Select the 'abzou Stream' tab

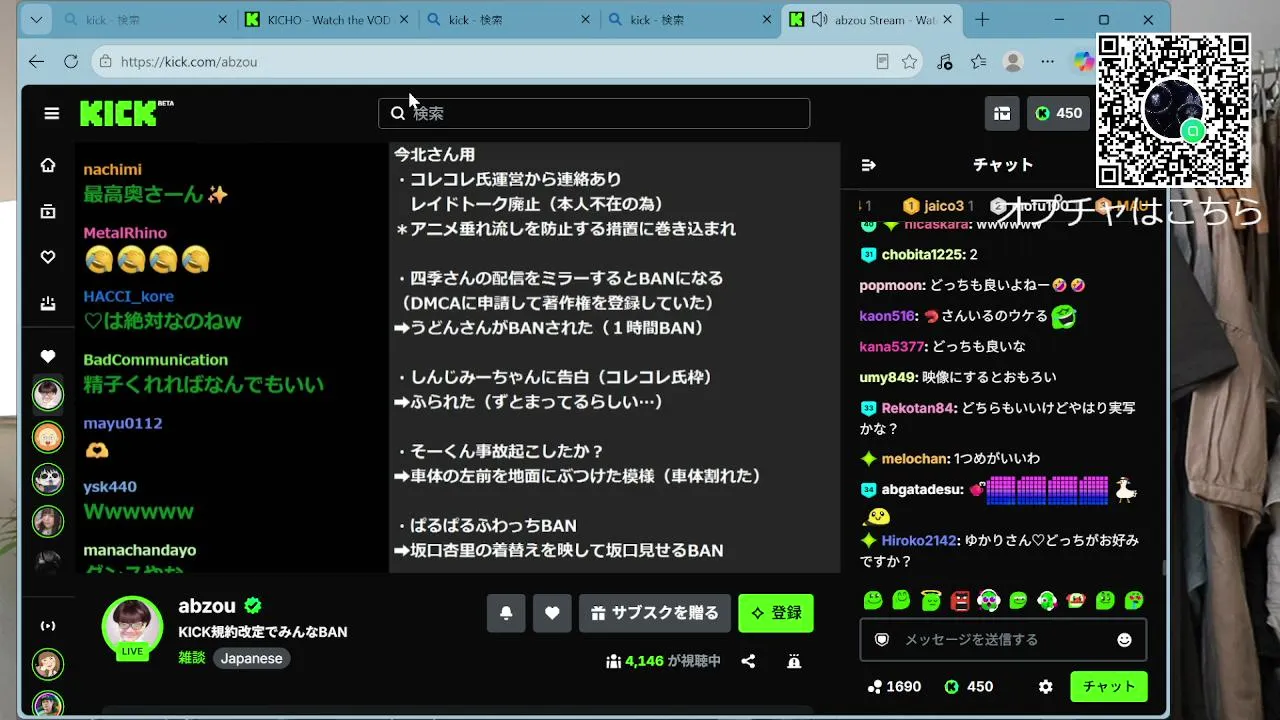pyautogui.click(x=872, y=20)
